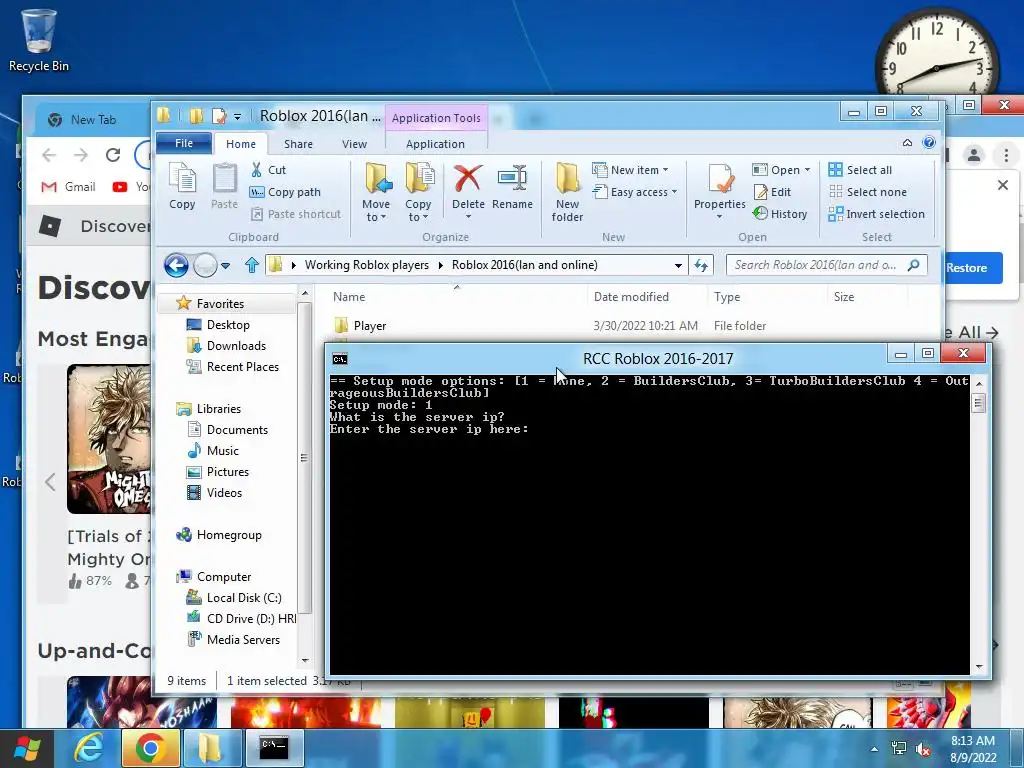
Task: Go back in File Explorer
Action: (x=176, y=265)
